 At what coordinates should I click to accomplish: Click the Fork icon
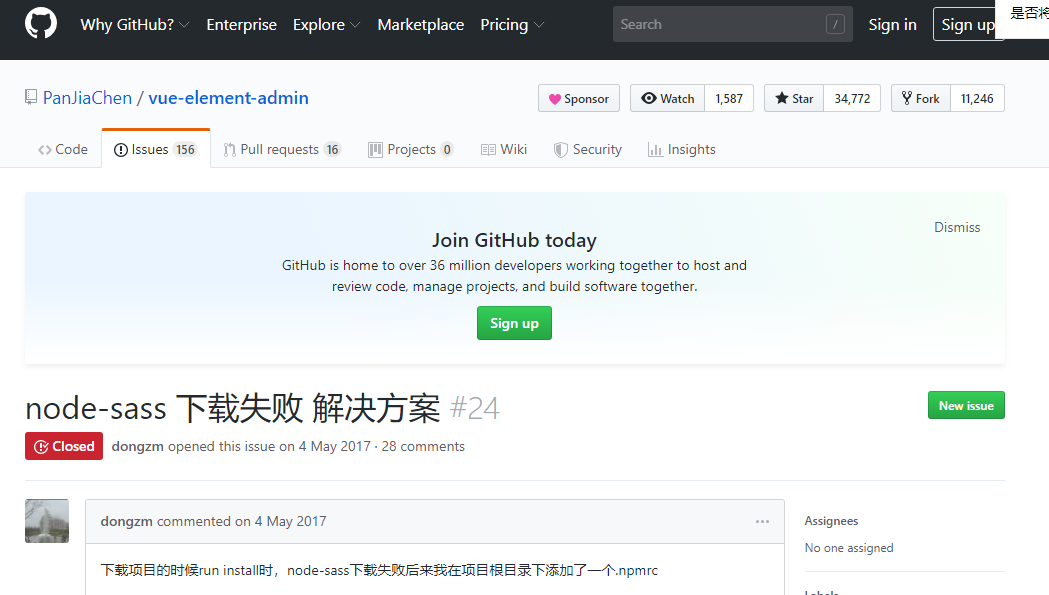pyautogui.click(x=907, y=98)
